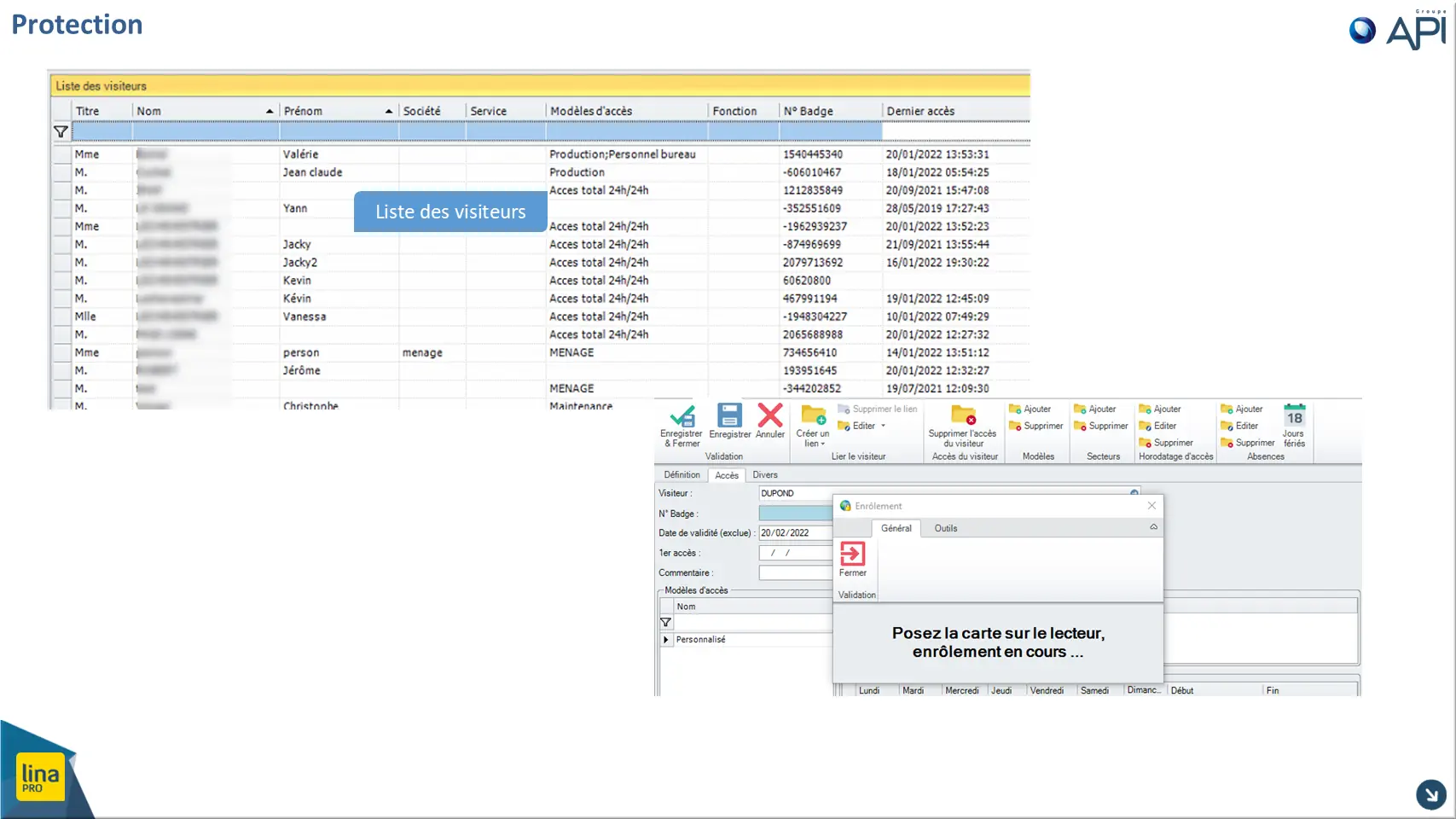
Task: Toggle the sort arrow on the Prénom column
Action: point(389,111)
